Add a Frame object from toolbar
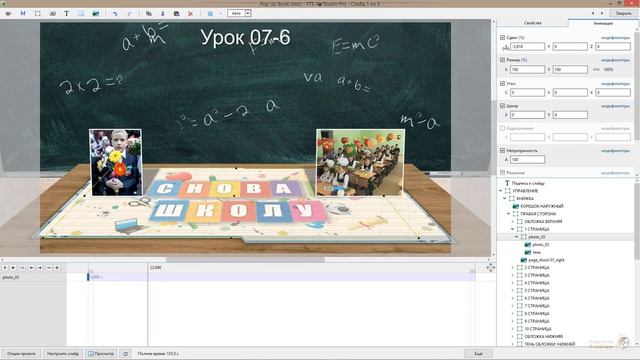The width and height of the screenshot is (640, 360). click(x=38, y=13)
